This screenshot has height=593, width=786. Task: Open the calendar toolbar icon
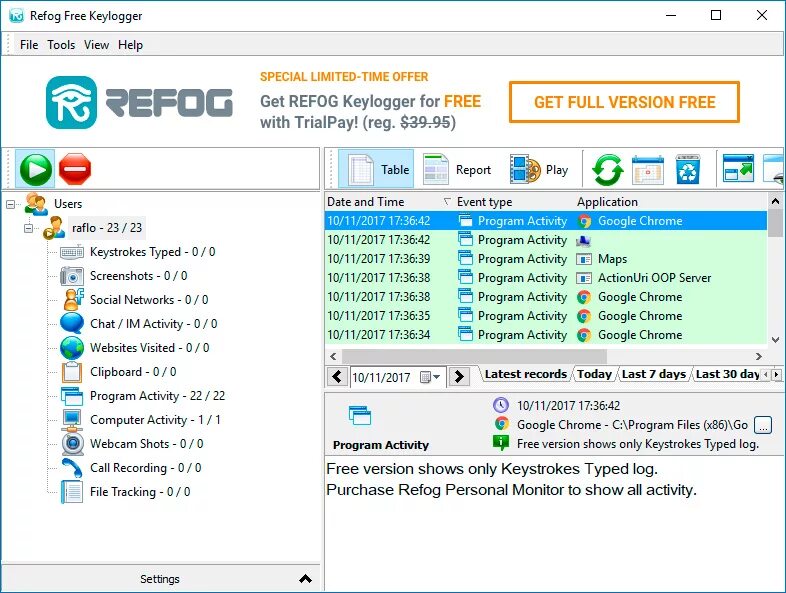[648, 170]
